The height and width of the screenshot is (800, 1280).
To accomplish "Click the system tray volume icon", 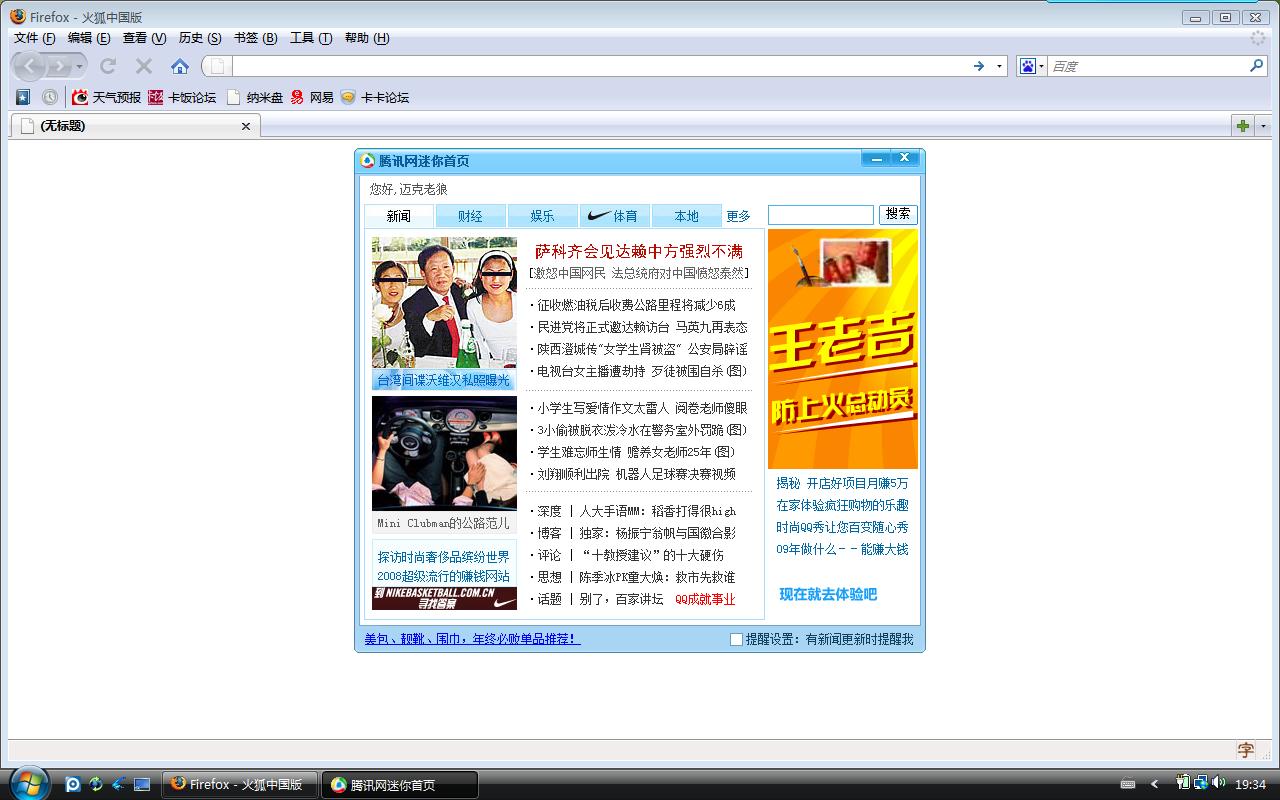I will (1217, 784).
